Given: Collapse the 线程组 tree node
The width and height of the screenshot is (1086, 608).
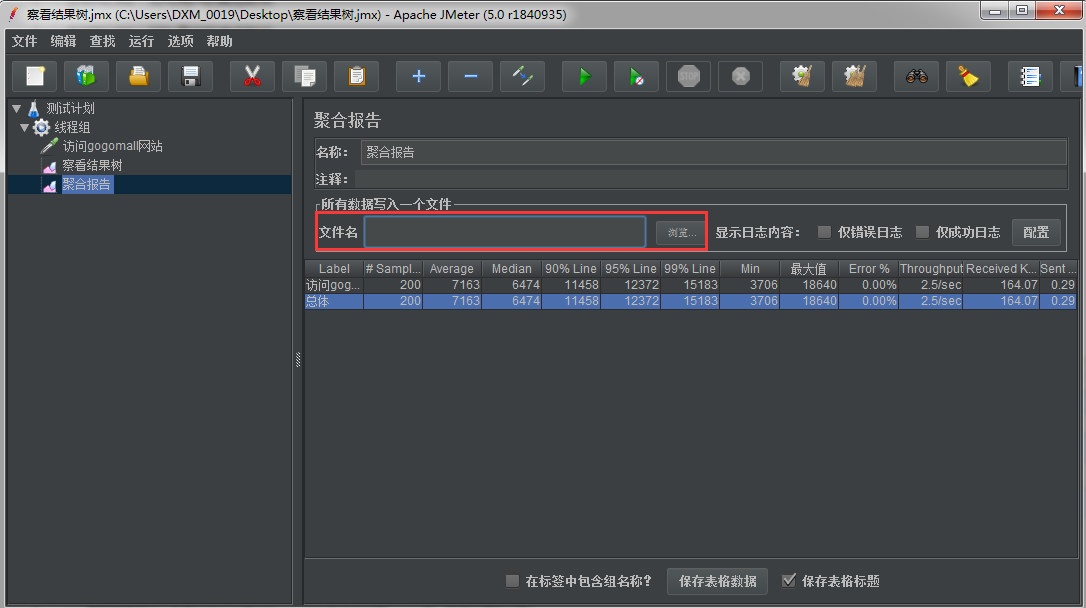Looking at the screenshot, I should pos(25,127).
